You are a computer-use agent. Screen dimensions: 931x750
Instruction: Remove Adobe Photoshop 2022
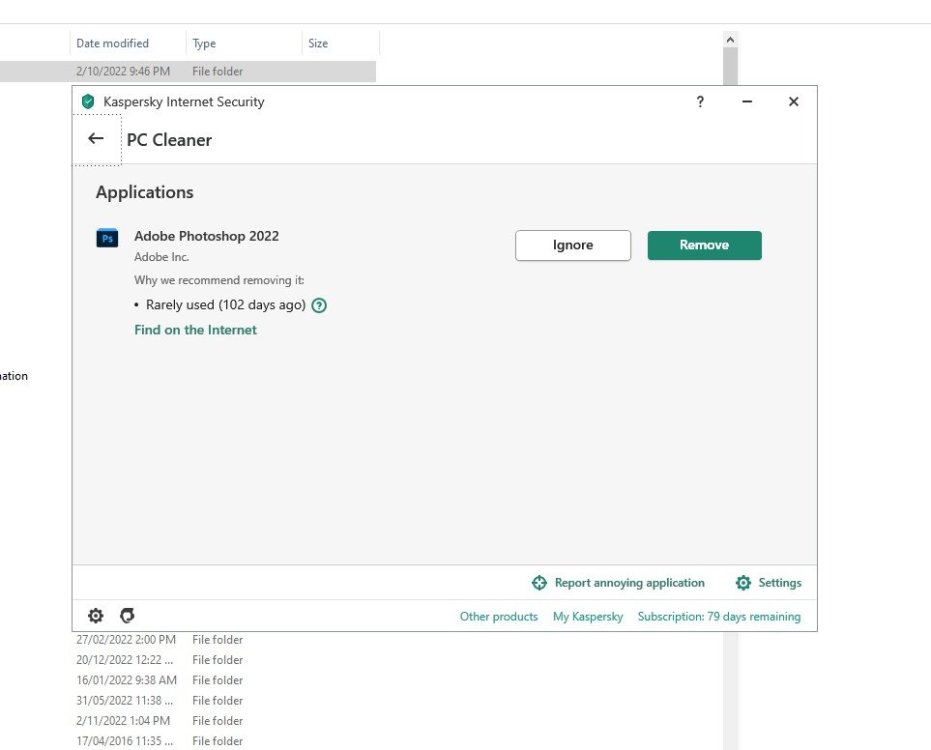coord(704,245)
